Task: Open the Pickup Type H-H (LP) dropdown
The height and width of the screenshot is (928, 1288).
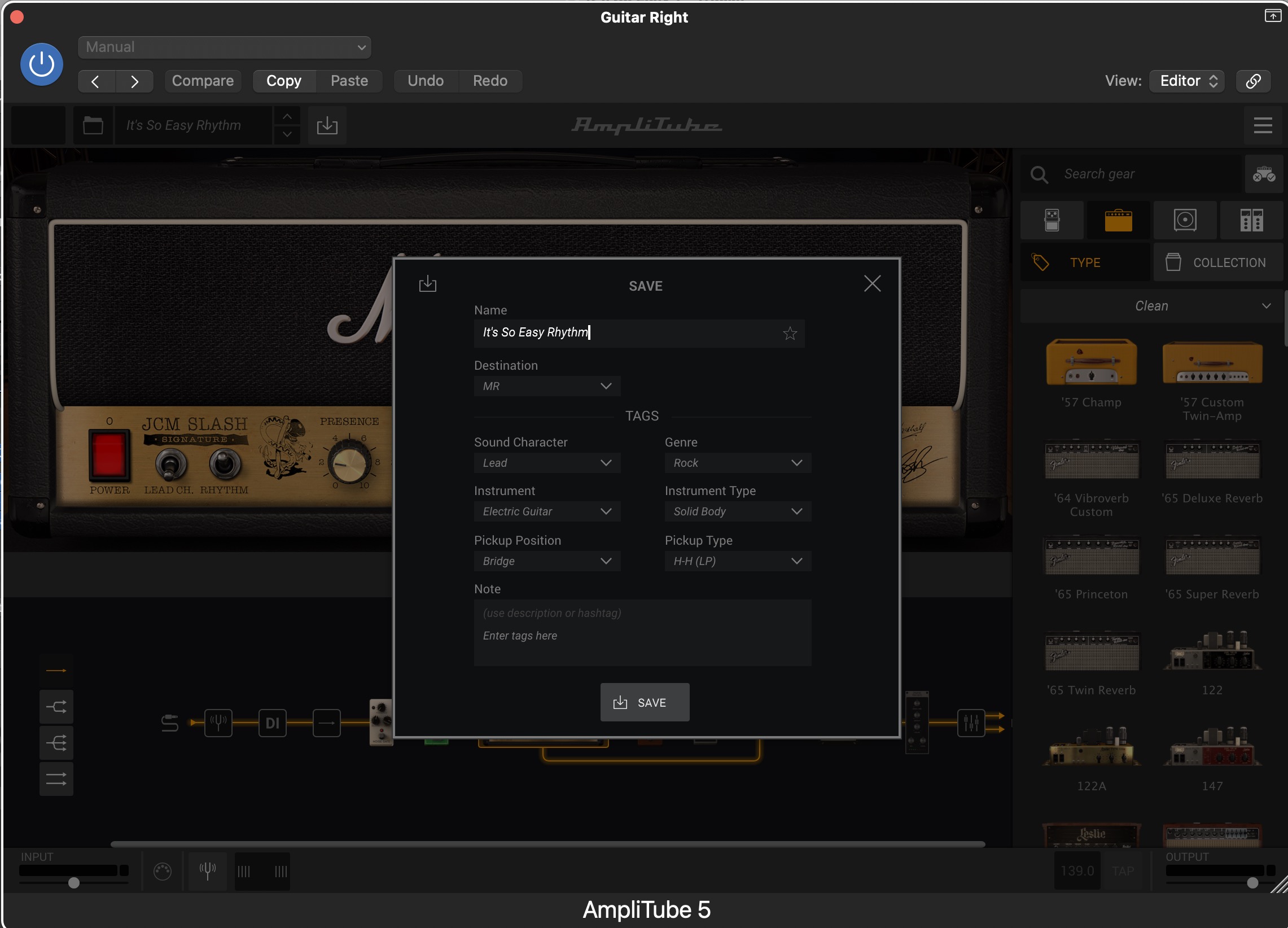Action: click(x=738, y=561)
